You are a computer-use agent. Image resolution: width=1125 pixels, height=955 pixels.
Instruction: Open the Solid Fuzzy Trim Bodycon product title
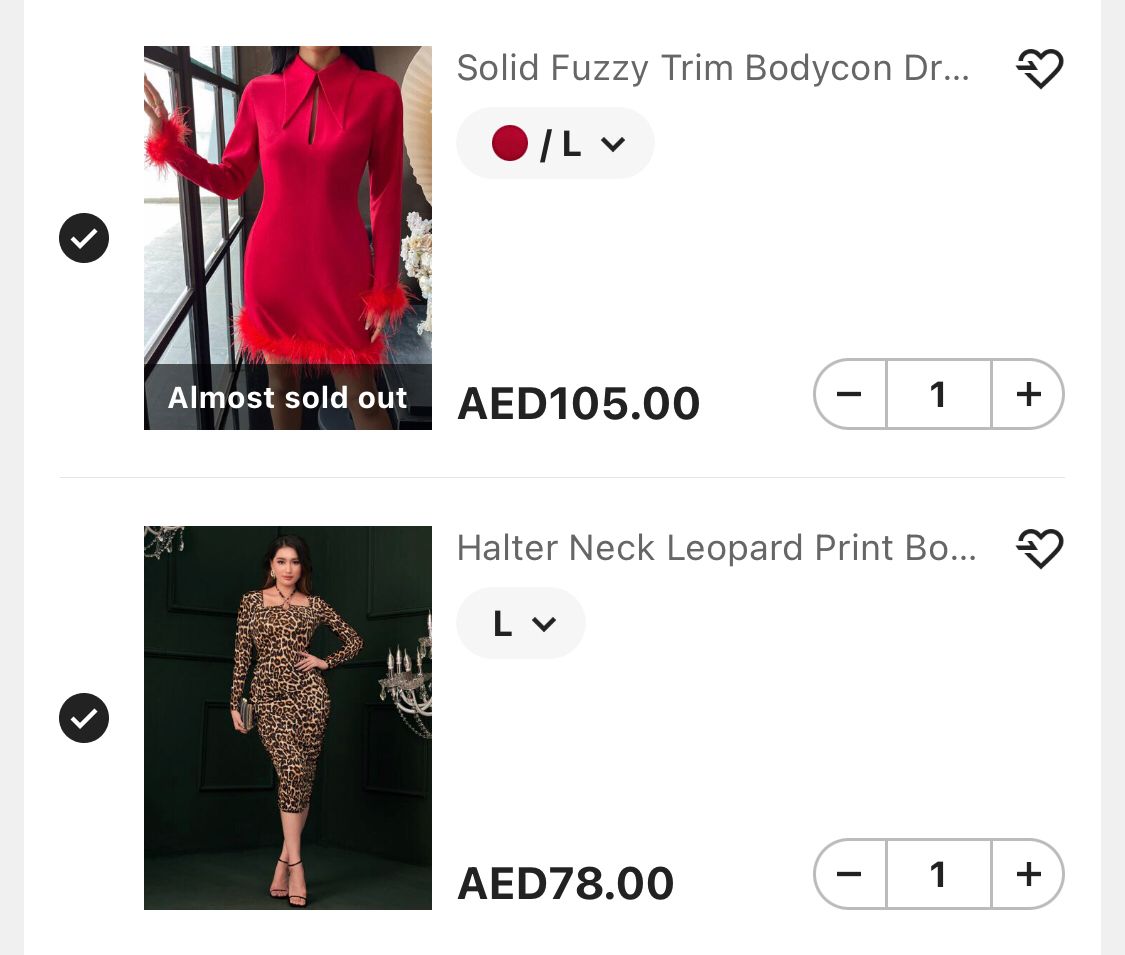point(713,68)
